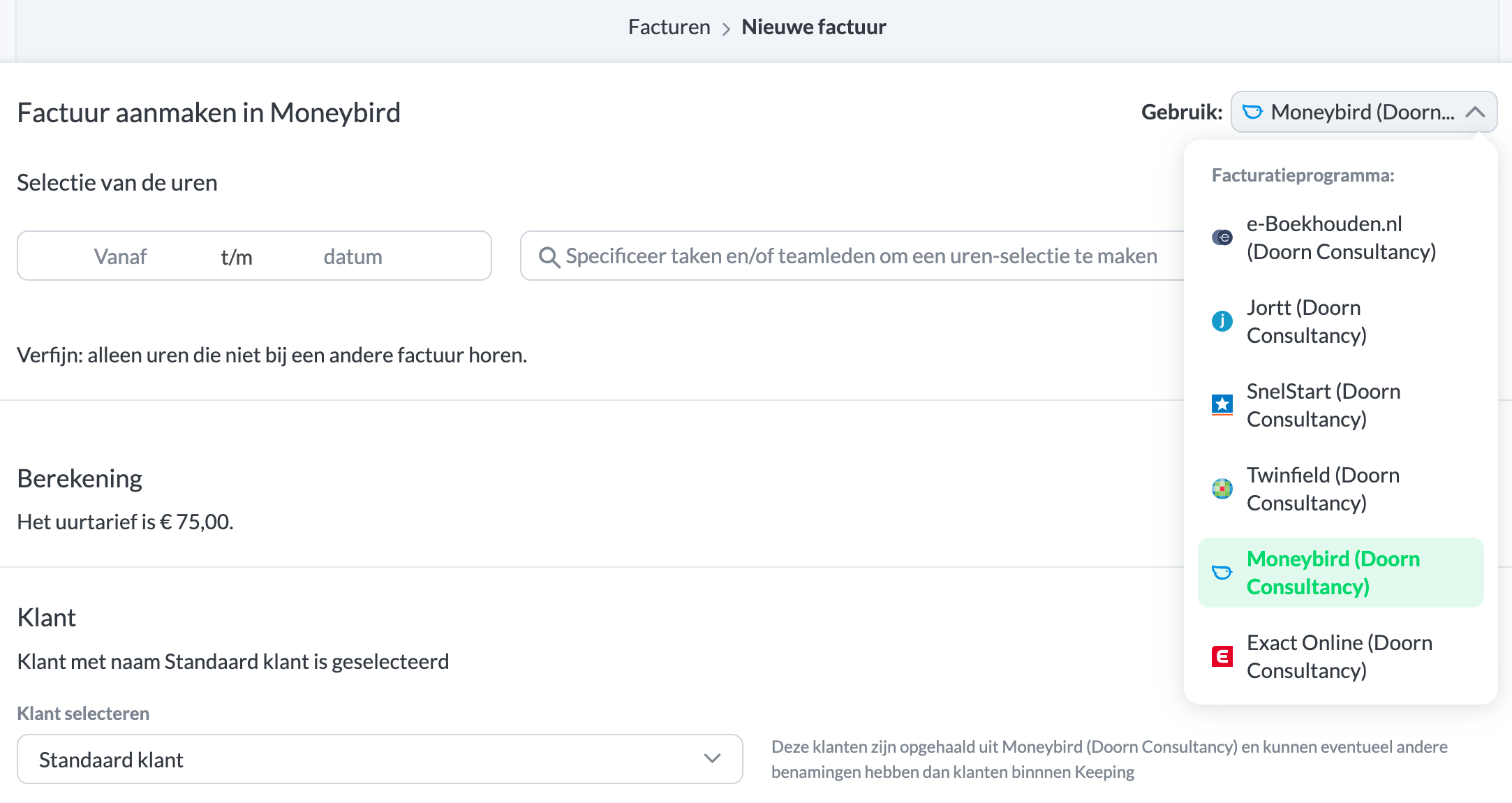Click Nieuwe factuur breadcrumb
The width and height of the screenshot is (1512, 803).
pos(813,27)
